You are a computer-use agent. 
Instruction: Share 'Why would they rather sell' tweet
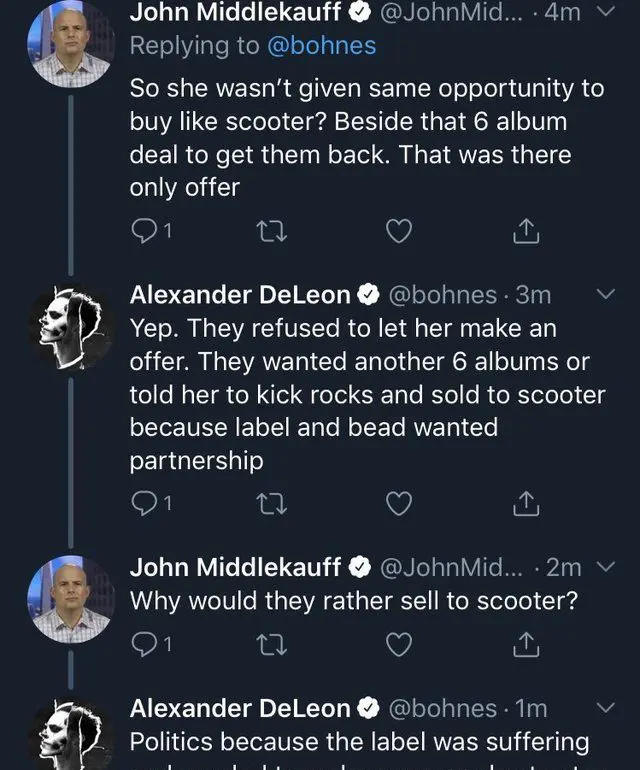pyautogui.click(x=525, y=645)
